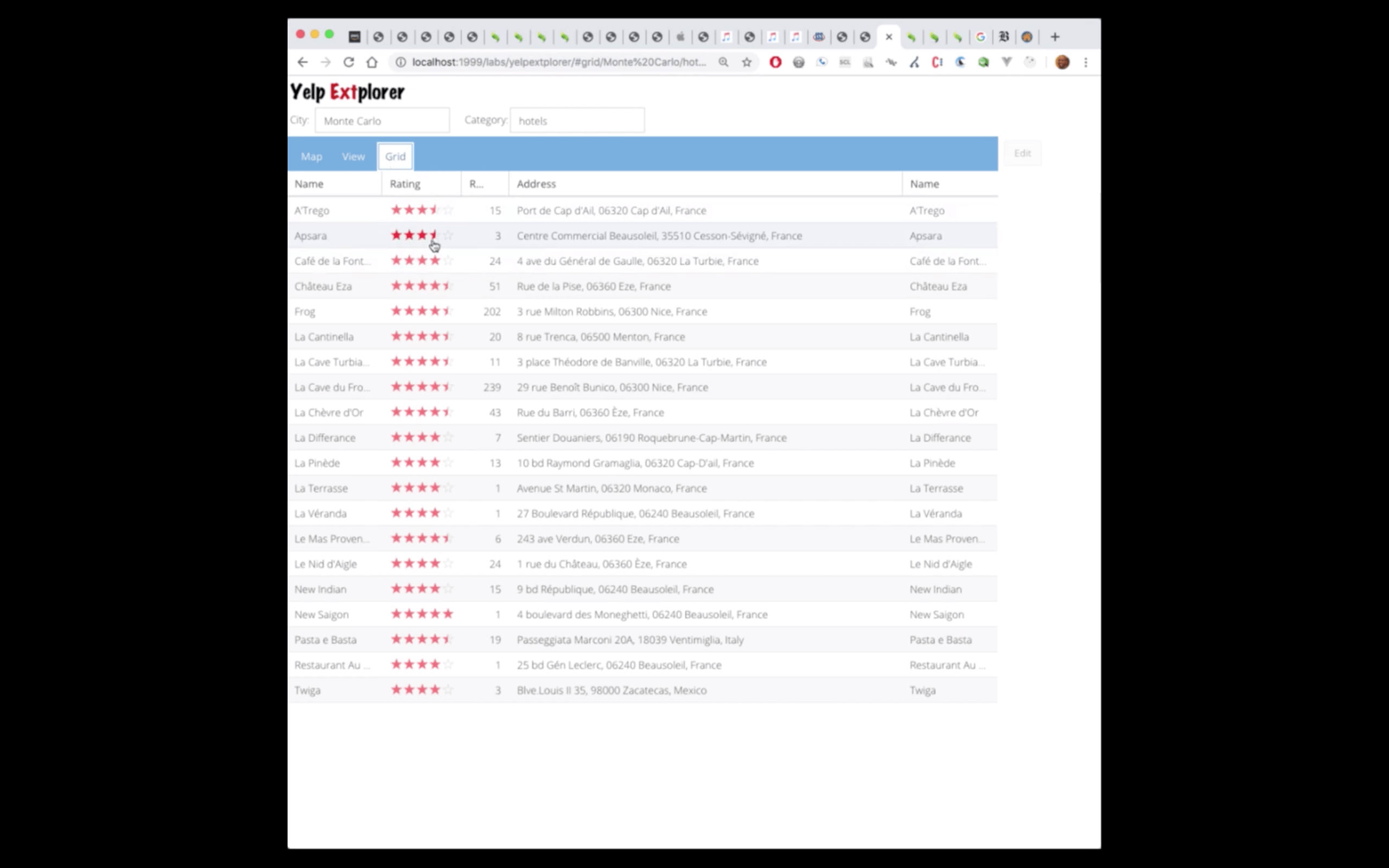The height and width of the screenshot is (868, 1389).
Task: Select address '4 boulevard des Moneghetti, 06240 Beausoleil, France'
Action: pos(642,615)
